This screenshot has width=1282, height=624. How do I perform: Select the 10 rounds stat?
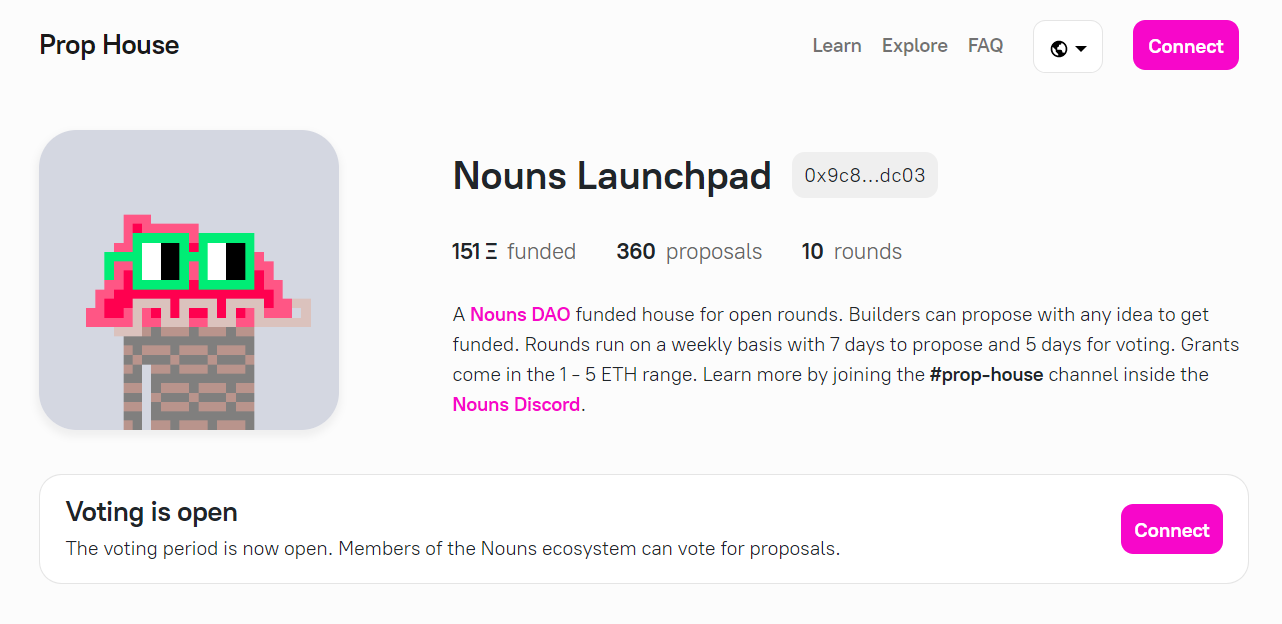coord(852,252)
